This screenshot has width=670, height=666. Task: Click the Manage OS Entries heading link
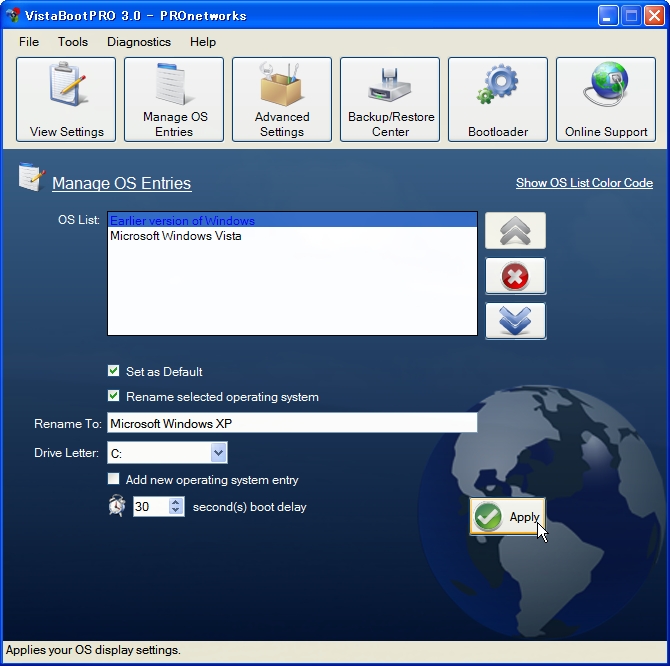pos(121,183)
